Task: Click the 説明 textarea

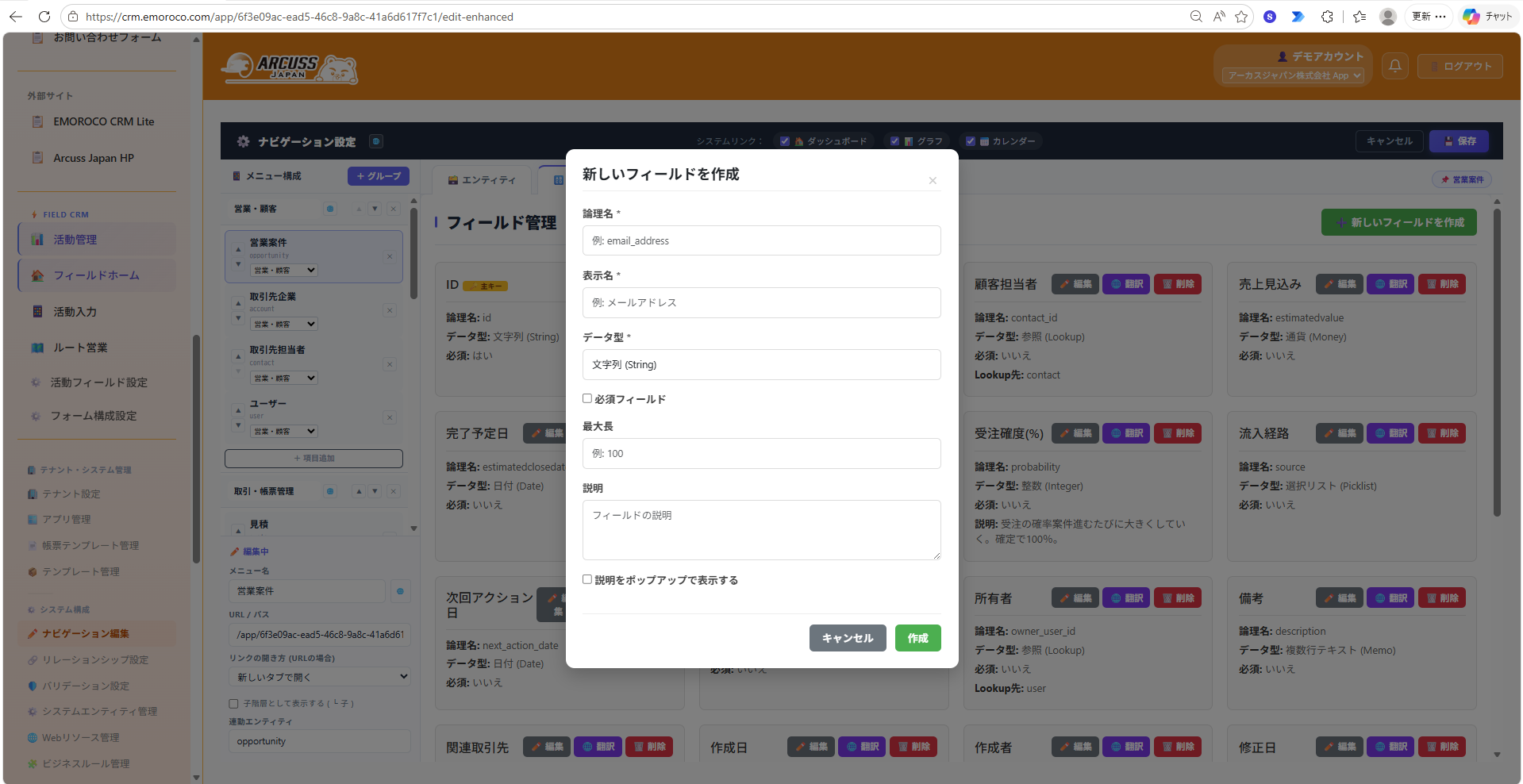Action: pyautogui.click(x=762, y=530)
